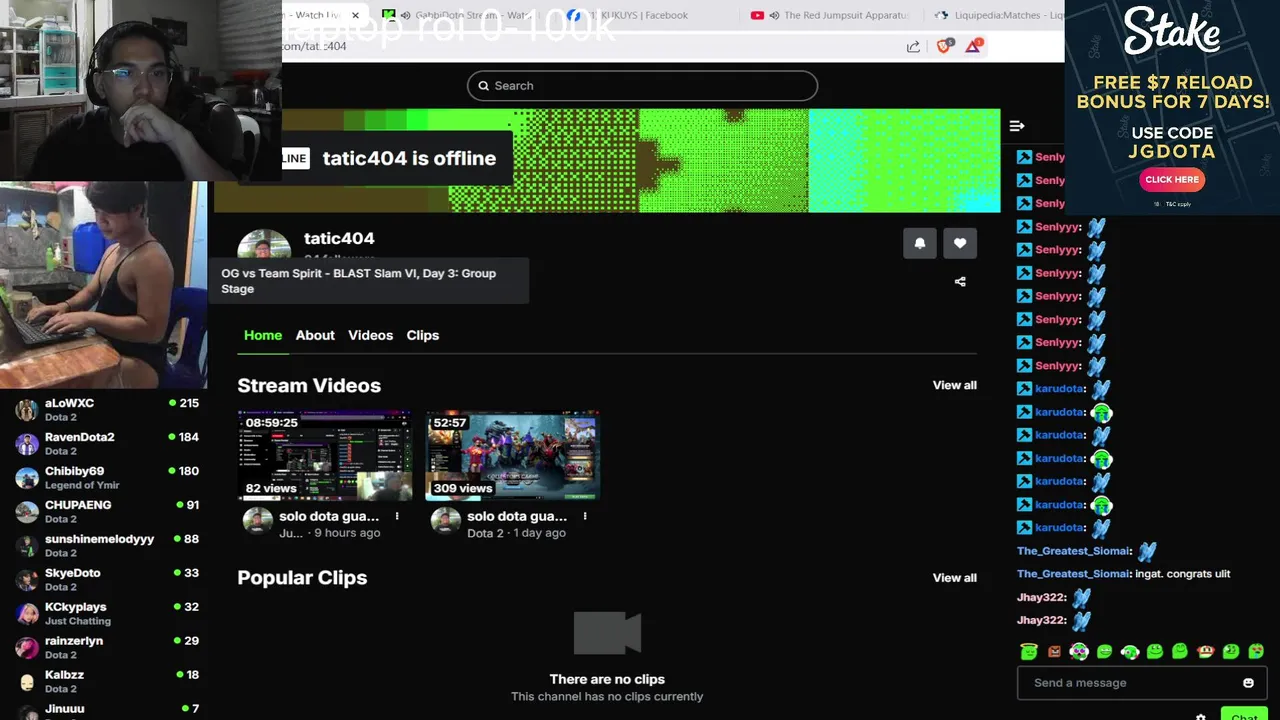
Task: Open aLoWXC channel avatar in sidebar
Action: click(27, 410)
